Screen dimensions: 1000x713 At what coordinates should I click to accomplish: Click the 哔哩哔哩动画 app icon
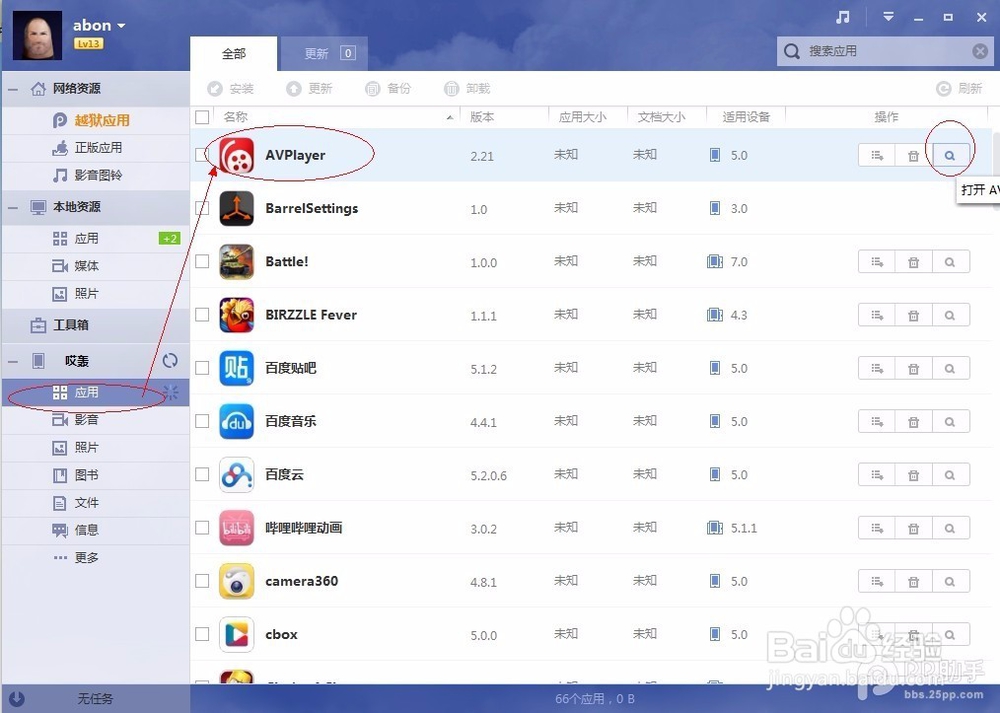tap(237, 528)
